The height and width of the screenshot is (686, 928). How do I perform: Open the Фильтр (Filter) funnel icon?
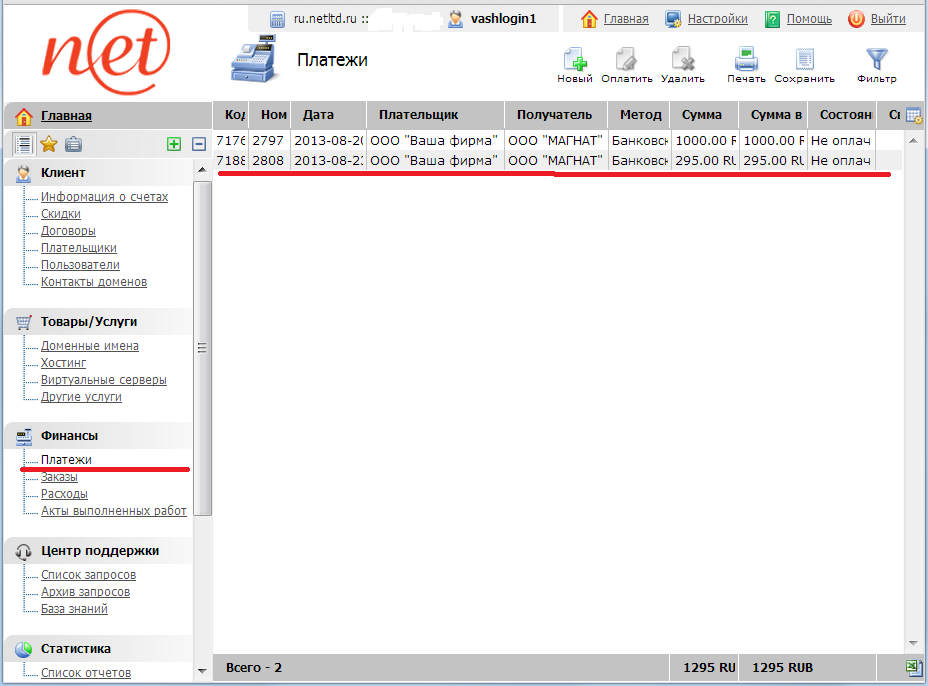click(x=876, y=60)
